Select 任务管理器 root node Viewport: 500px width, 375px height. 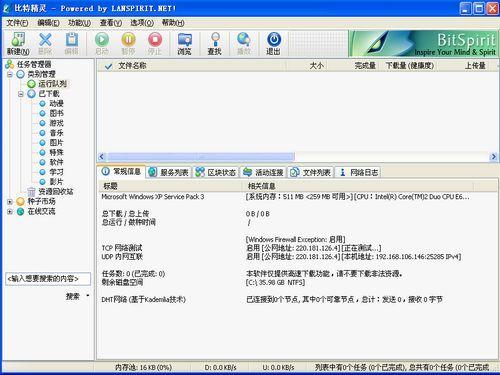click(34, 64)
